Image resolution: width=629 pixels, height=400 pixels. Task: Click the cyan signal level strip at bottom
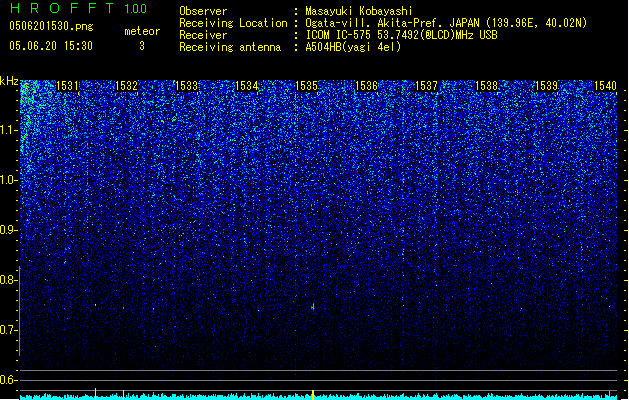pyautogui.click(x=318, y=397)
